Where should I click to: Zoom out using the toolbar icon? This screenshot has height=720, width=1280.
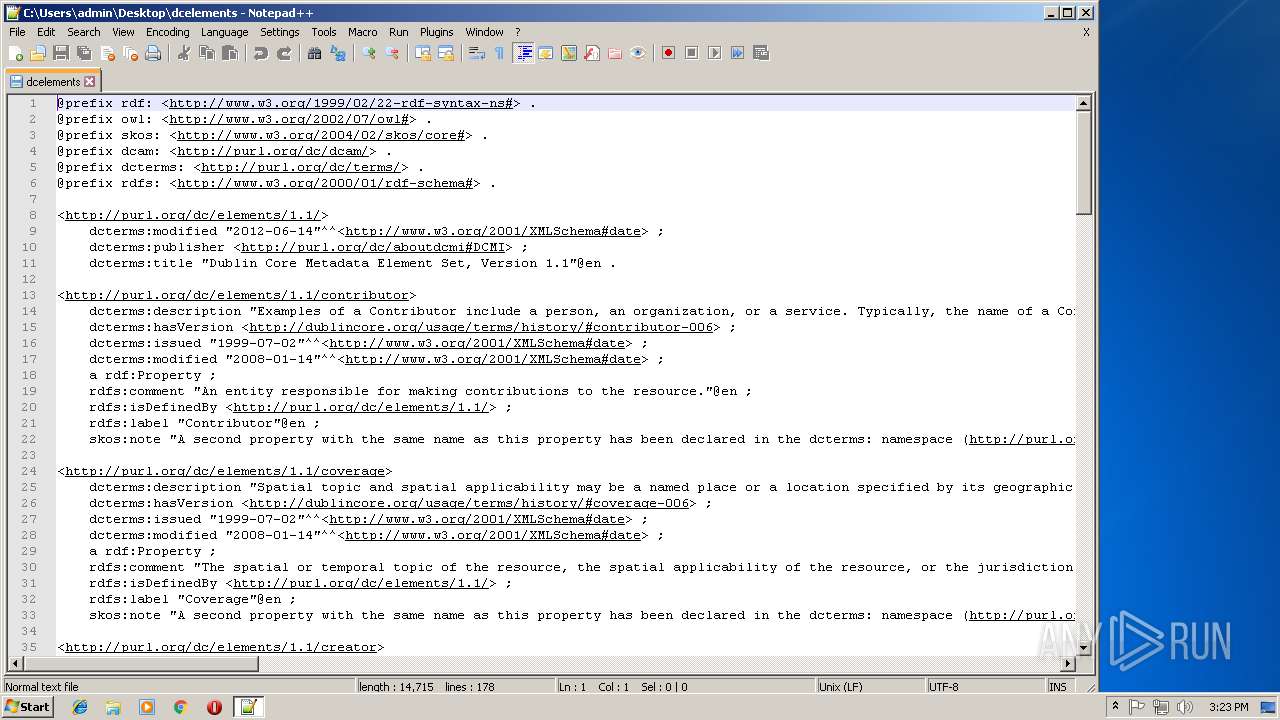coord(392,53)
